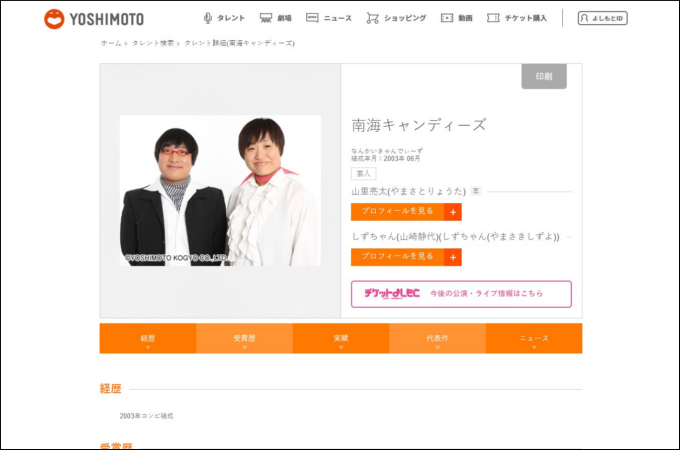Click タレント詳細(南海キャンディーズ) breadcrumb text
The image size is (680, 450).
tap(239, 43)
